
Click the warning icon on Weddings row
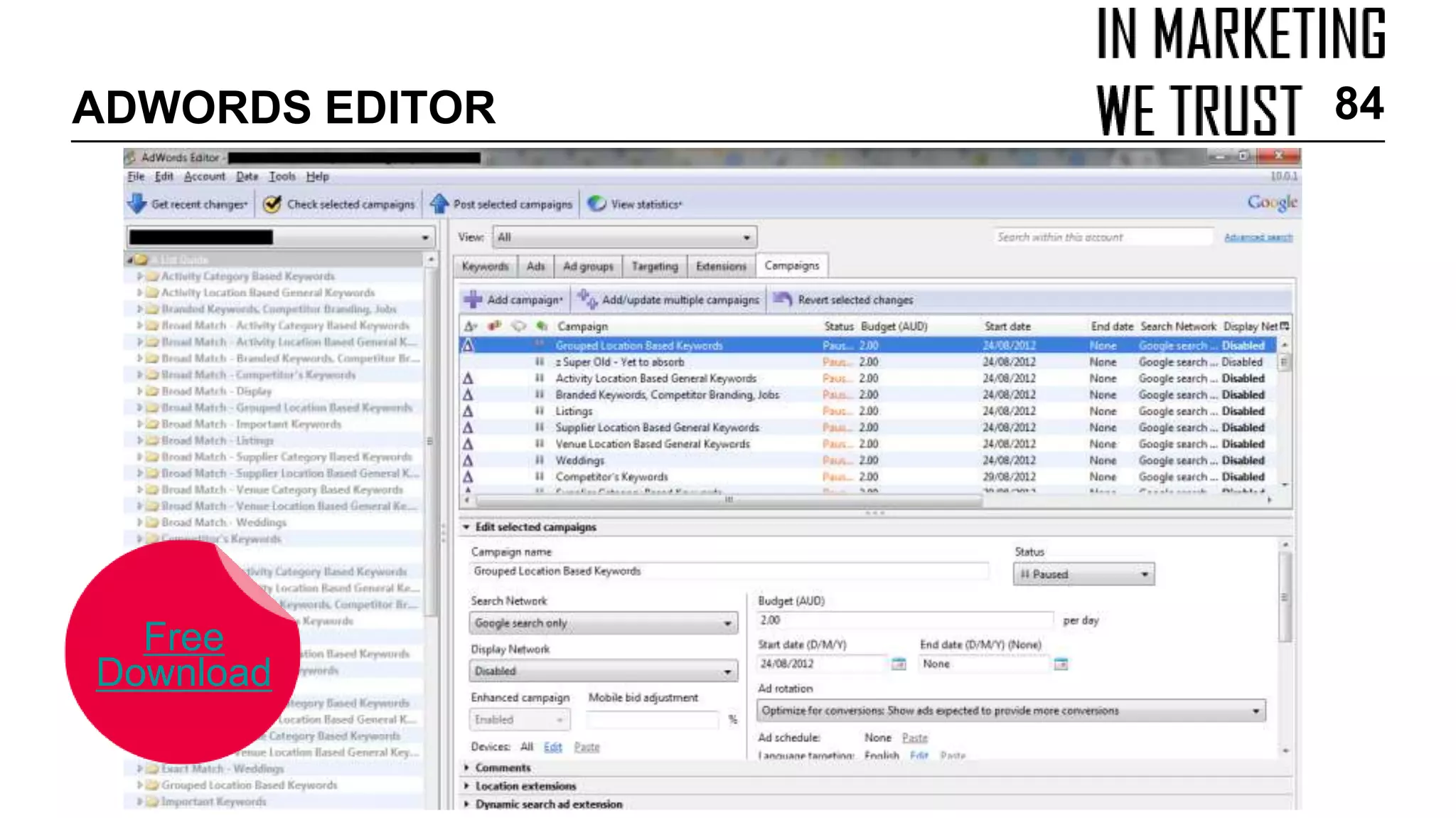point(468,460)
